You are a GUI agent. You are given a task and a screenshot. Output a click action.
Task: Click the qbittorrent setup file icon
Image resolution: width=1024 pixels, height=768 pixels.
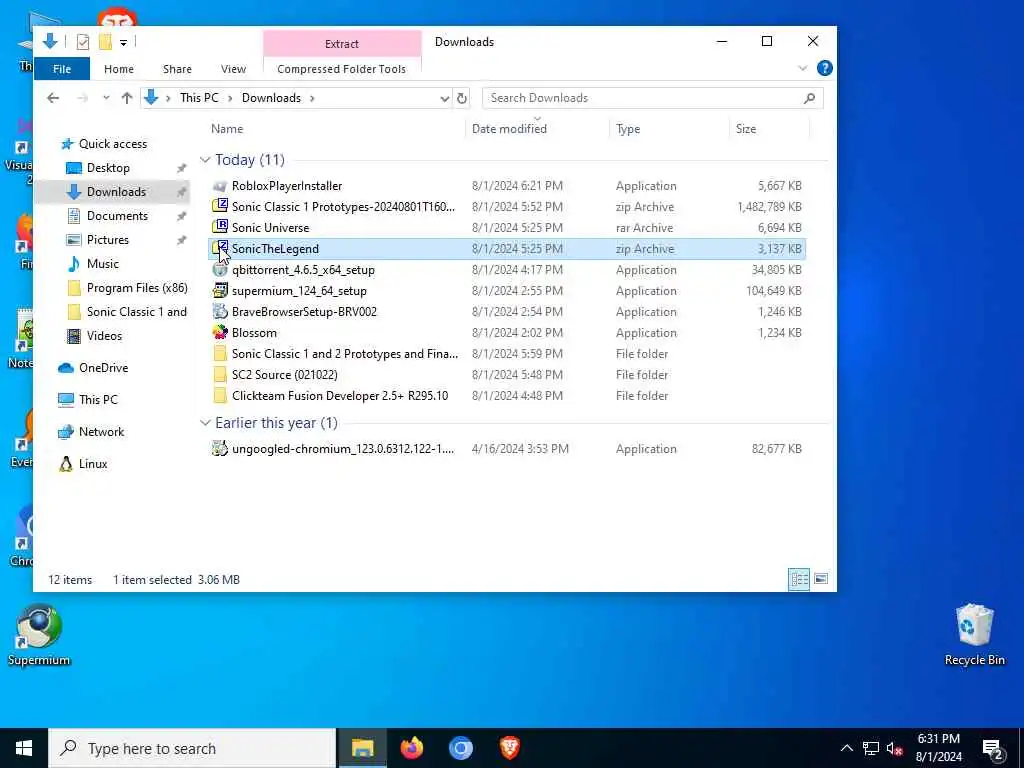[220, 270]
